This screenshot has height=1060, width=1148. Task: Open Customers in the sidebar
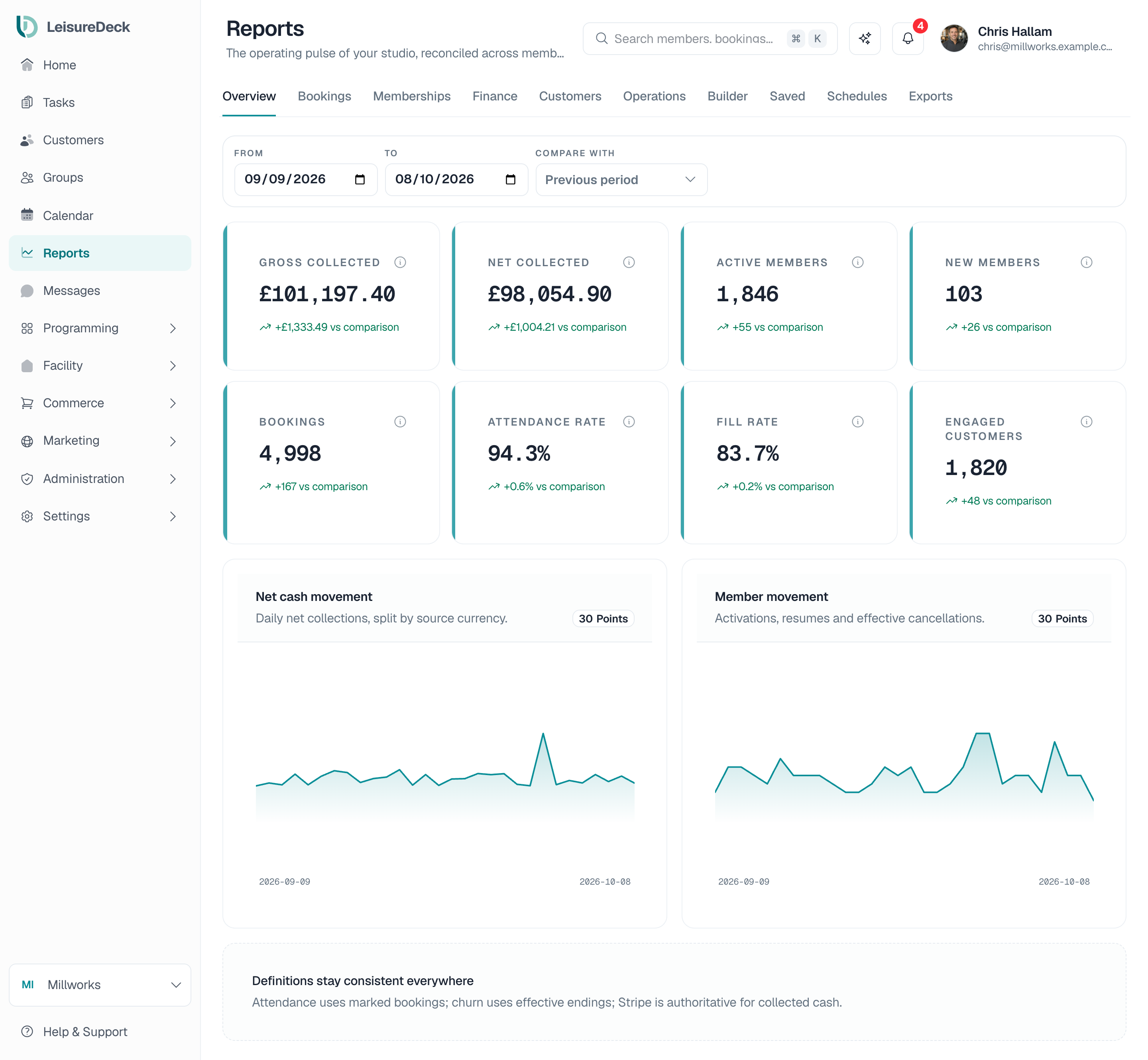pyautogui.click(x=100, y=140)
